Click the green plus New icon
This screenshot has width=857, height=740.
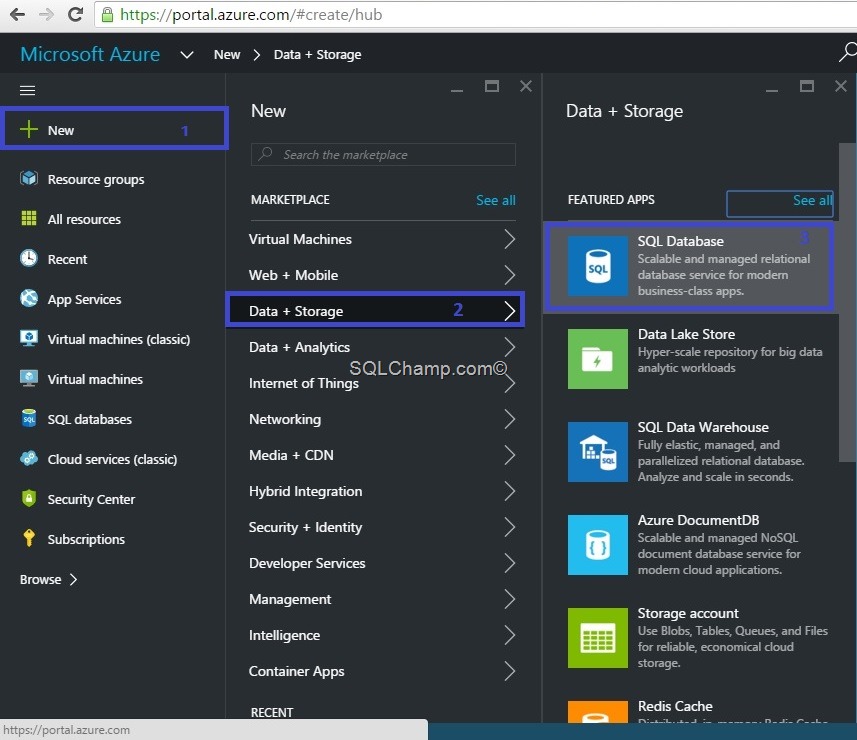coord(28,130)
